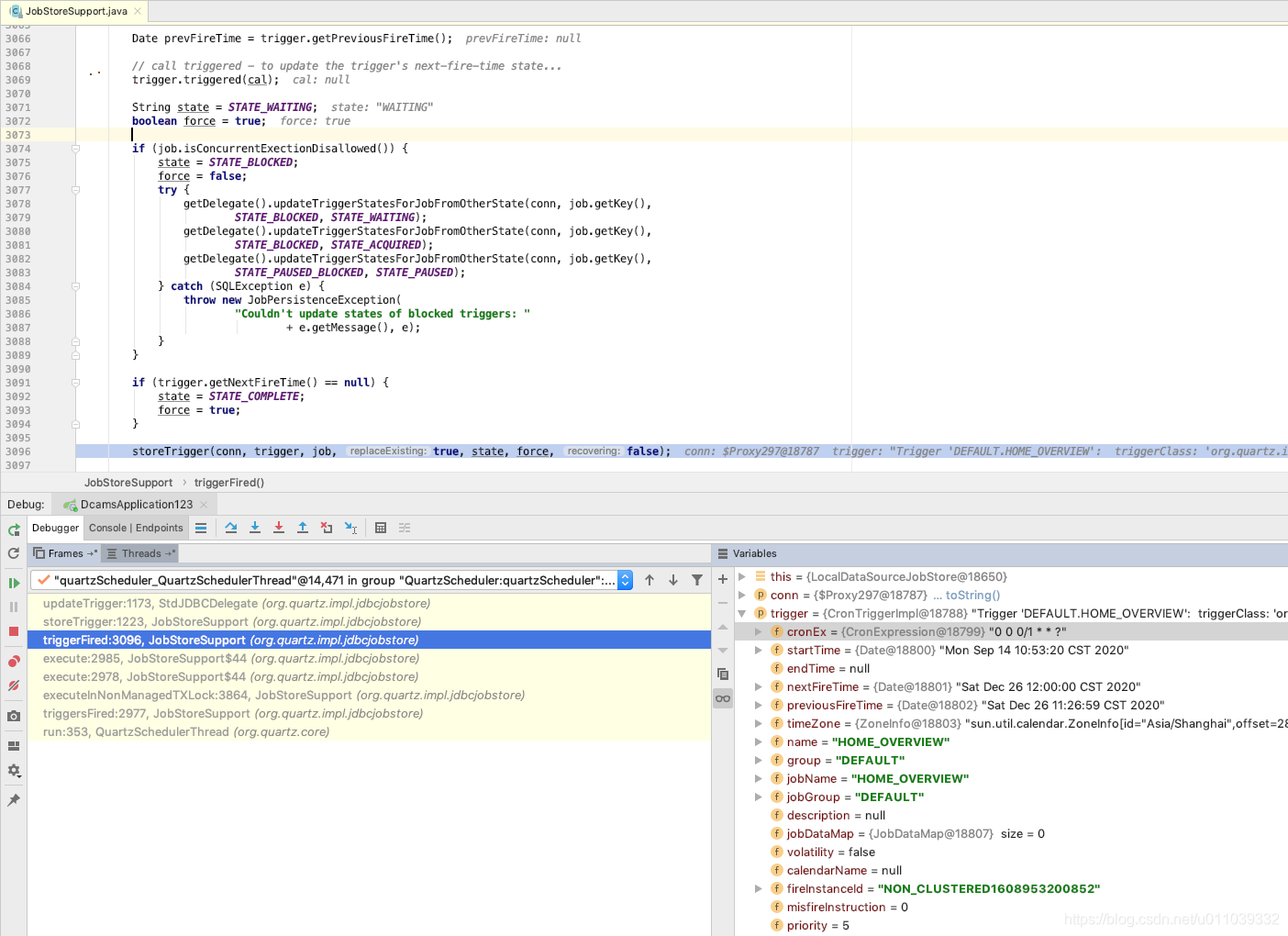Take a thread dump with the camera icon
1288x936 pixels.
coord(14,716)
